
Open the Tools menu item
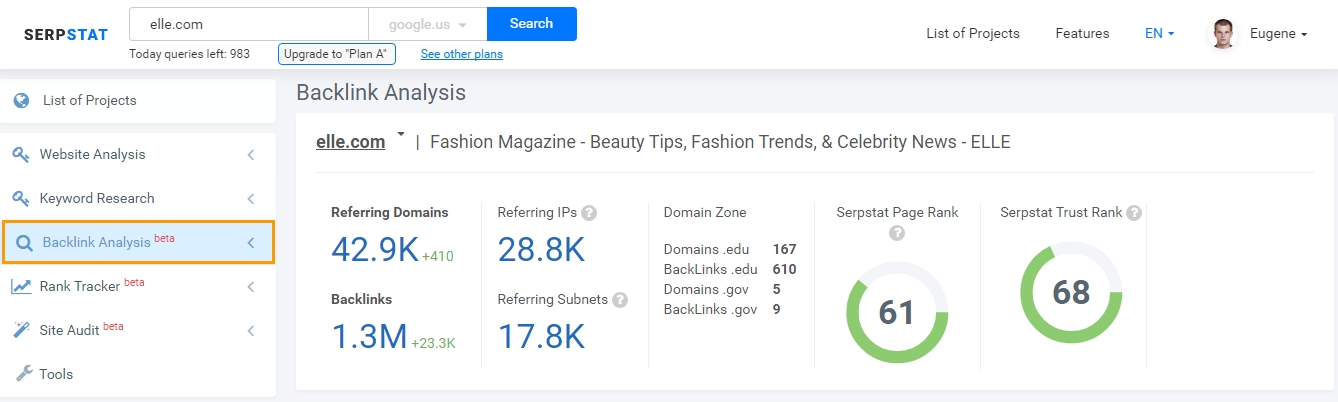point(138,375)
